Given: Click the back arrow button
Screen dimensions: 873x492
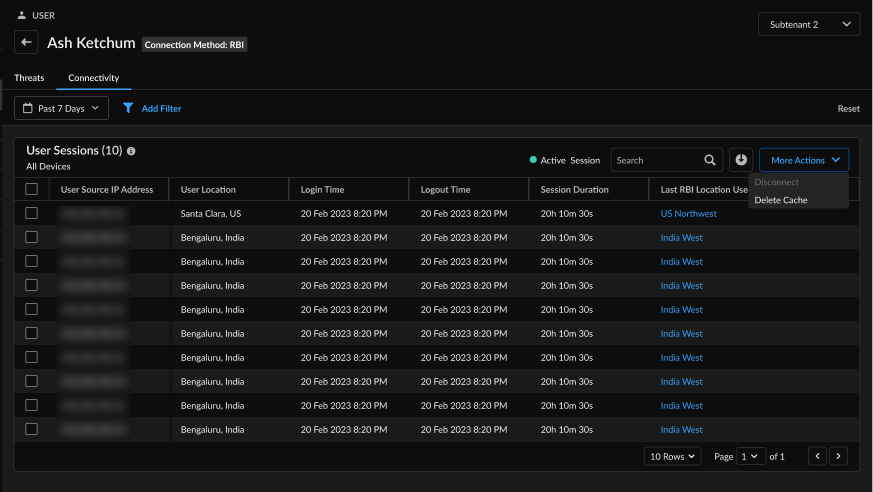Looking at the screenshot, I should [x=26, y=43].
